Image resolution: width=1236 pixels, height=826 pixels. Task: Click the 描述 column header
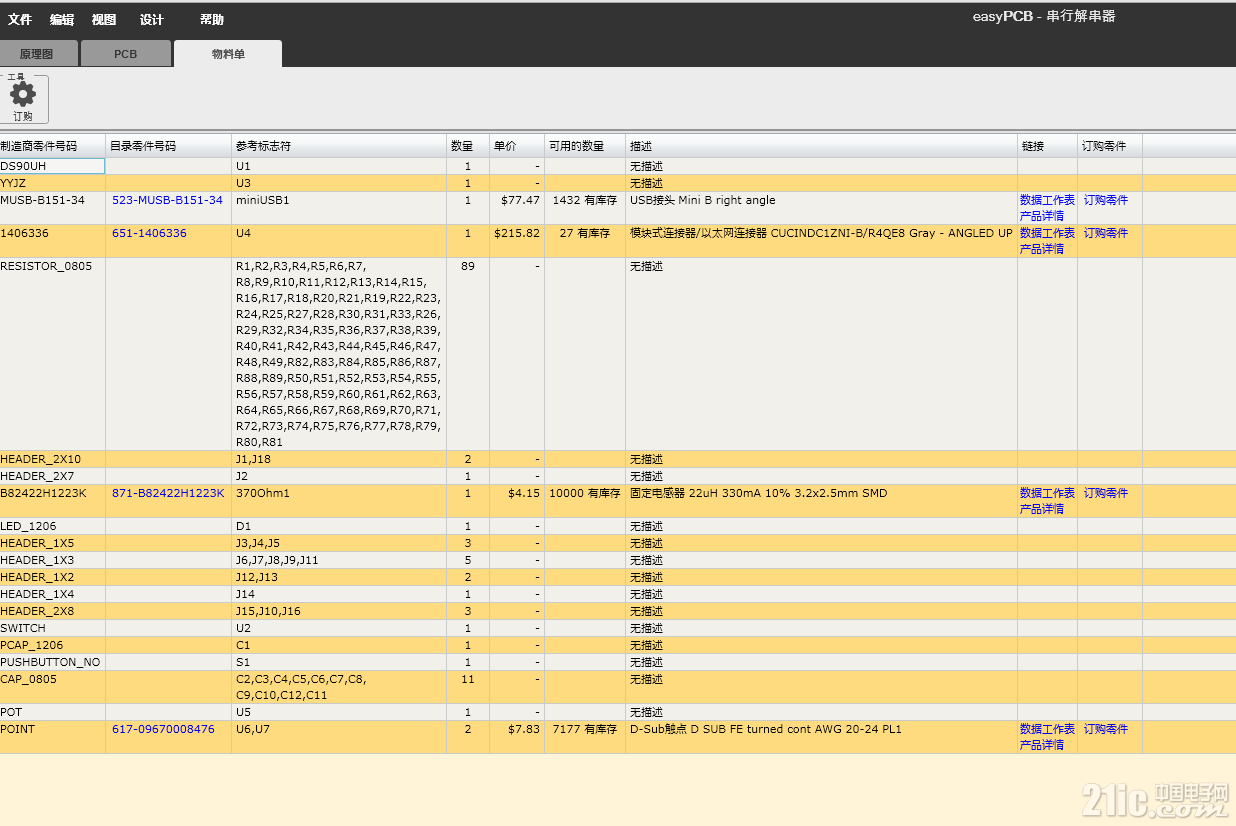[821, 146]
